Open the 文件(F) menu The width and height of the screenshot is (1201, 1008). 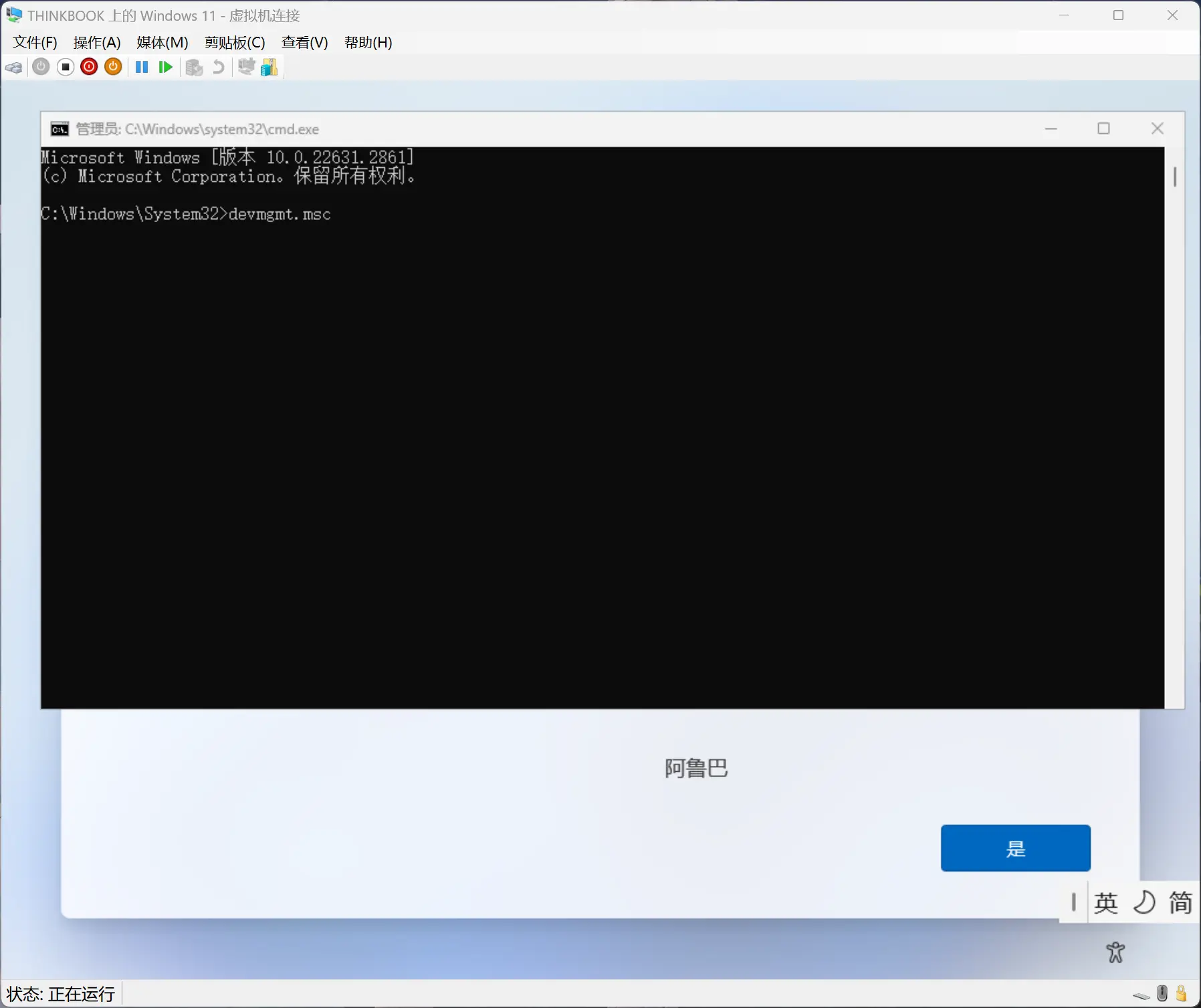point(35,43)
